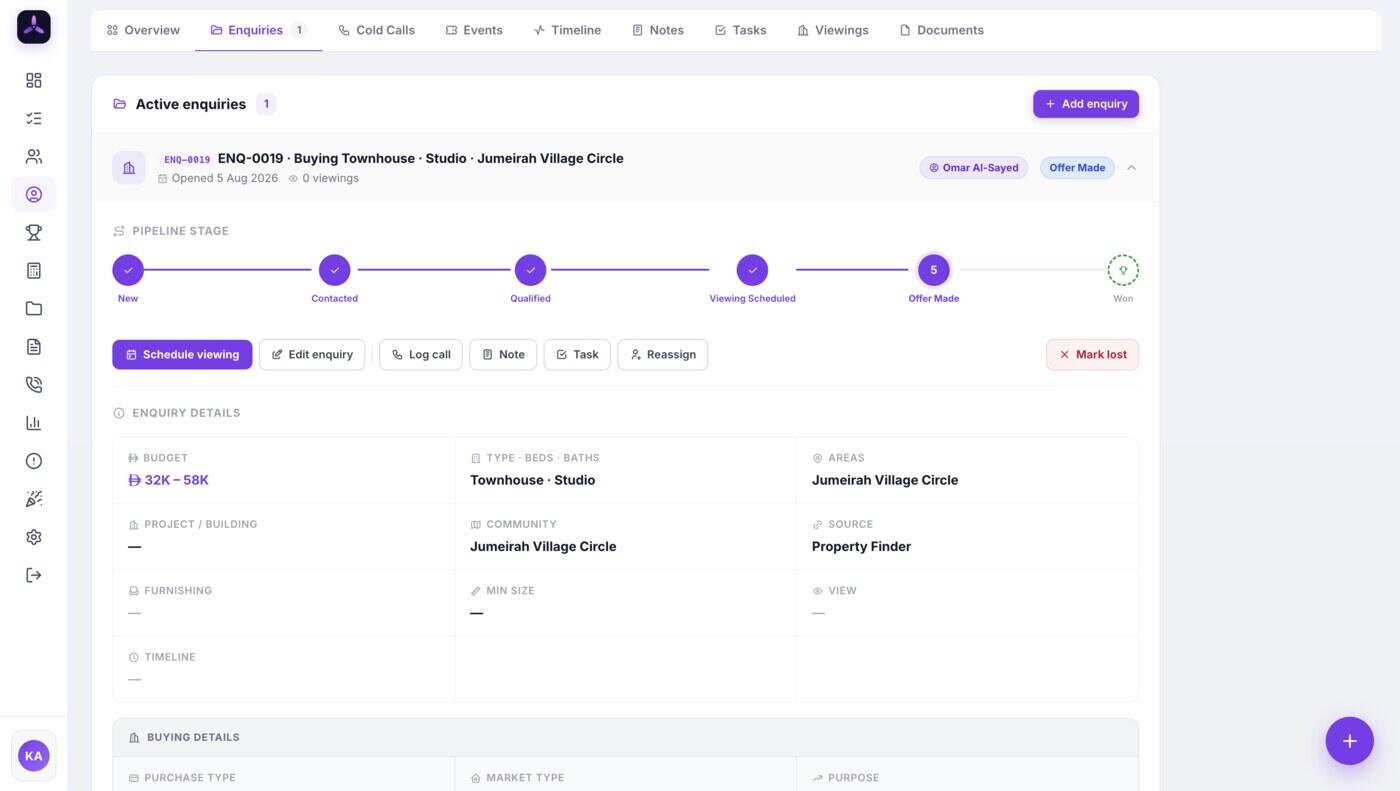
Task: Click the floating plus action button
Action: coord(1349,741)
